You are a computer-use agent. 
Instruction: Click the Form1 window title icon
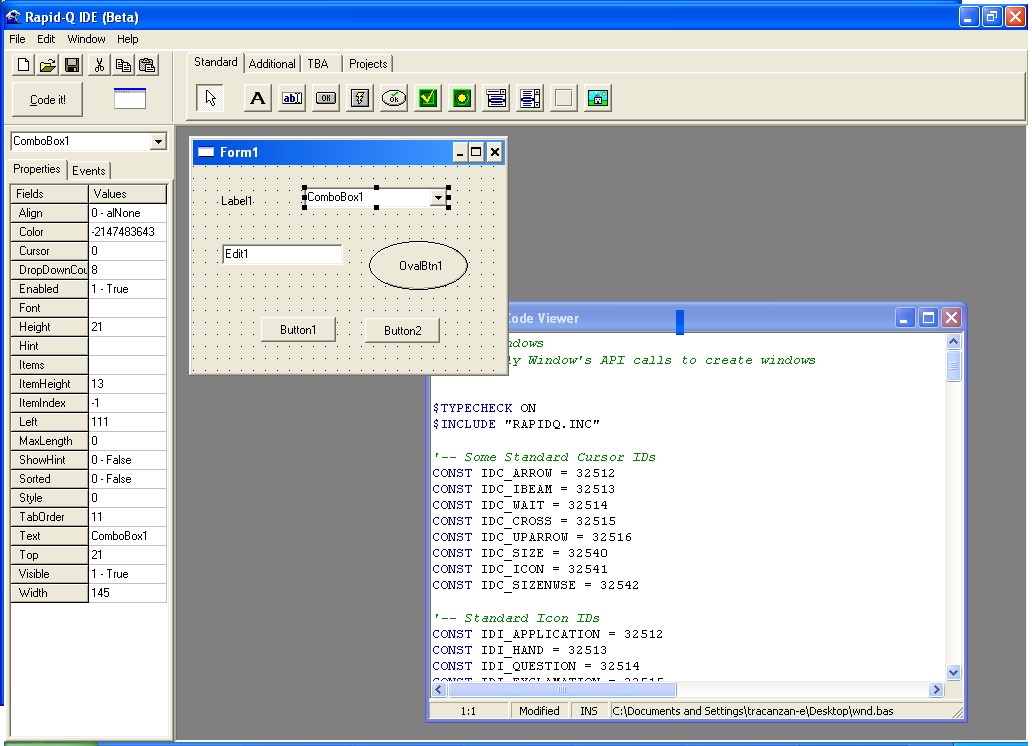click(x=206, y=152)
